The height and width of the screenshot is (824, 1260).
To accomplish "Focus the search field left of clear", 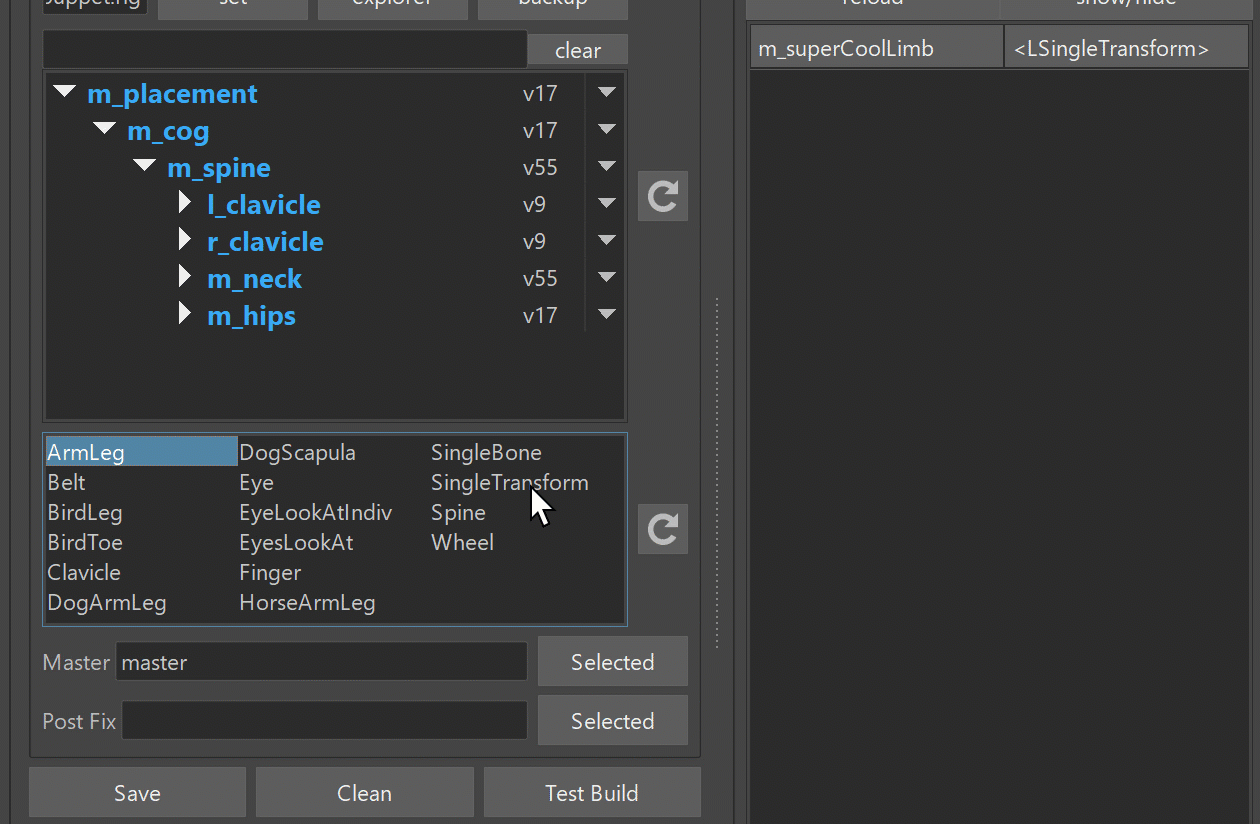I will [x=285, y=50].
